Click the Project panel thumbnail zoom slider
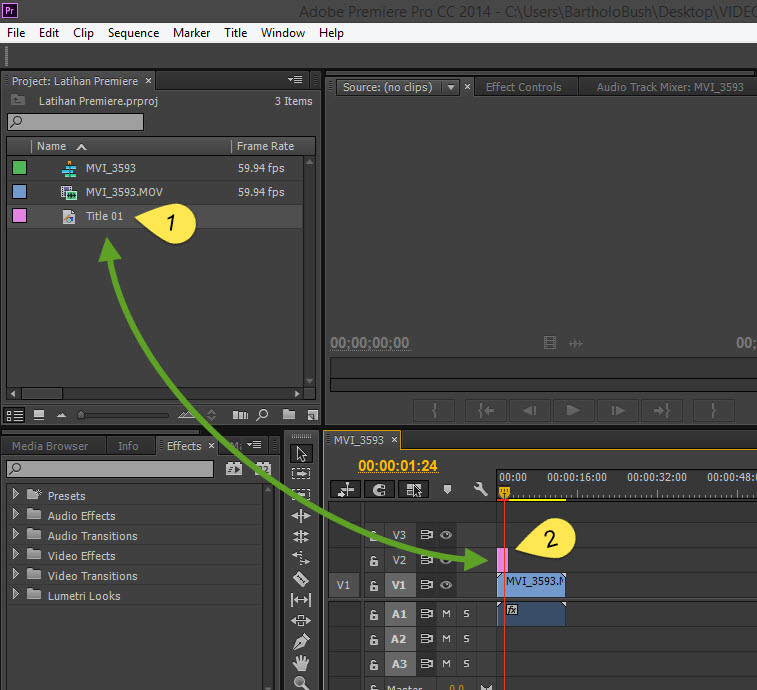The image size is (757, 690). 81,415
